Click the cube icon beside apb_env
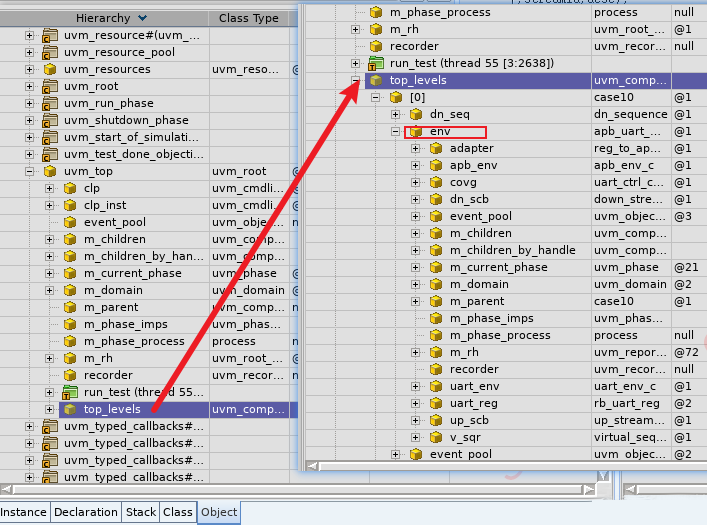Image resolution: width=707 pixels, height=525 pixels. [x=436, y=165]
